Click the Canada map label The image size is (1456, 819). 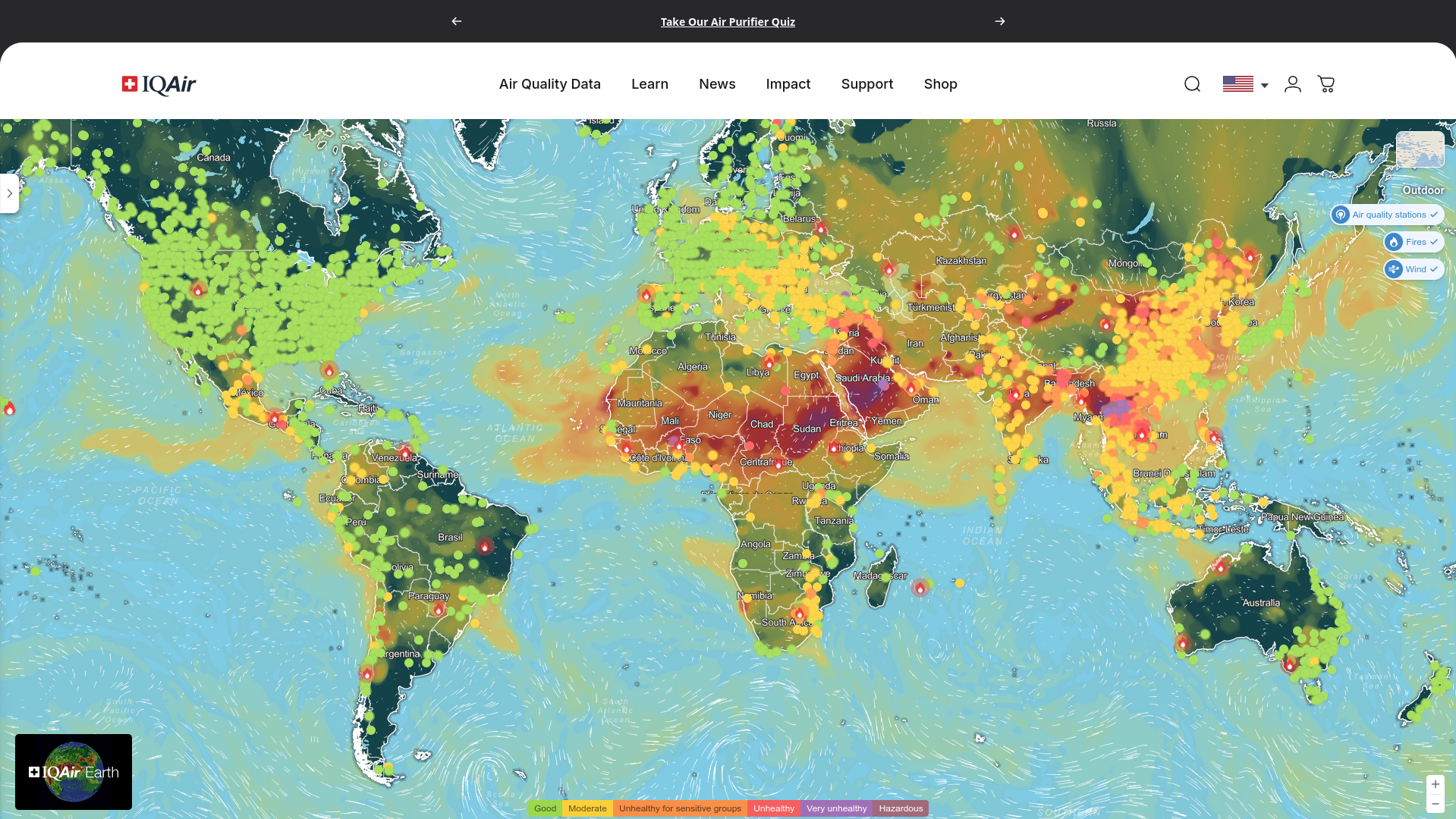pos(214,158)
